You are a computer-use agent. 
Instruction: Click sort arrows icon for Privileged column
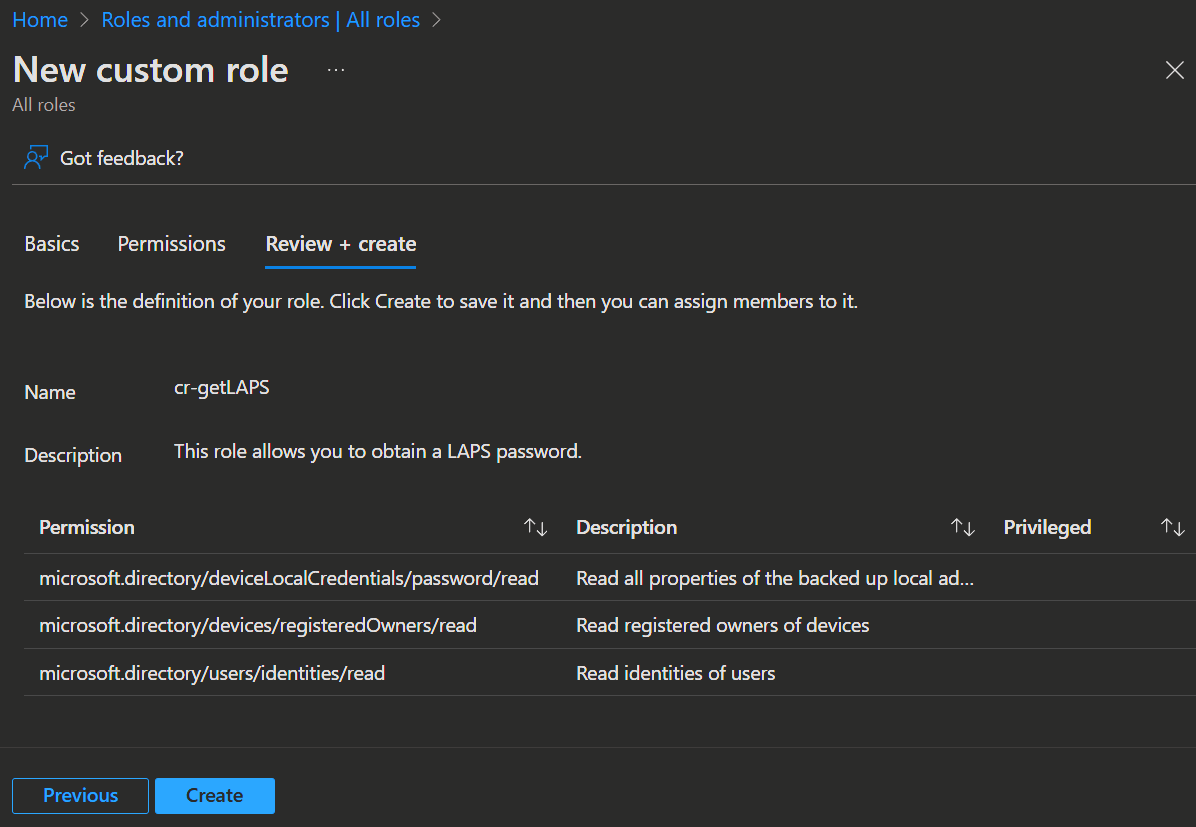[1172, 527]
